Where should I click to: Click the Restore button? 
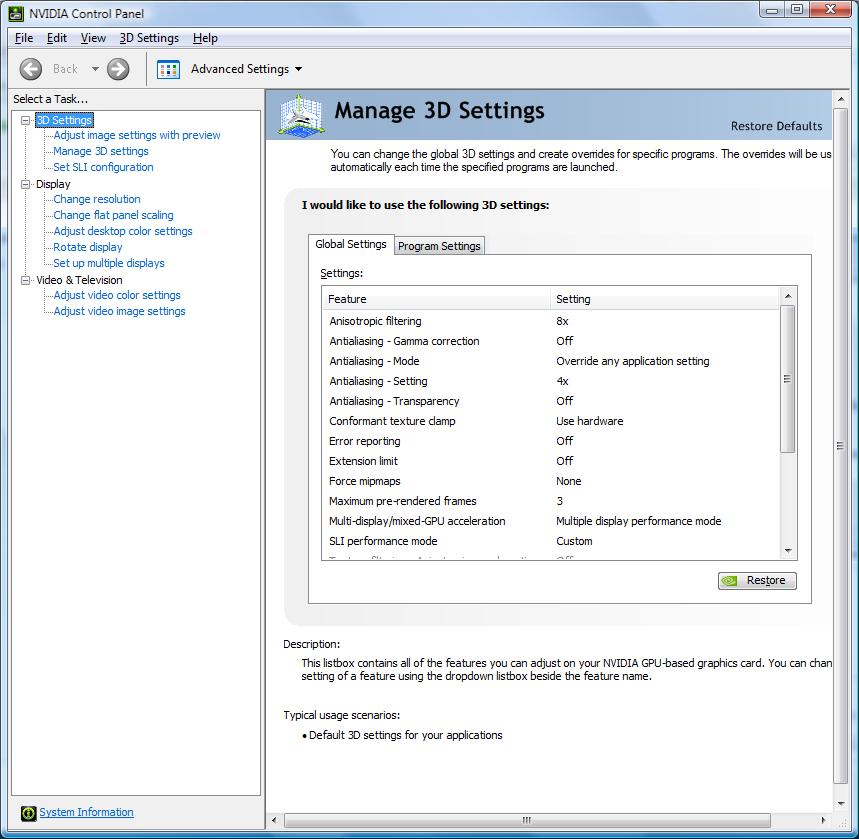pyautogui.click(x=757, y=580)
